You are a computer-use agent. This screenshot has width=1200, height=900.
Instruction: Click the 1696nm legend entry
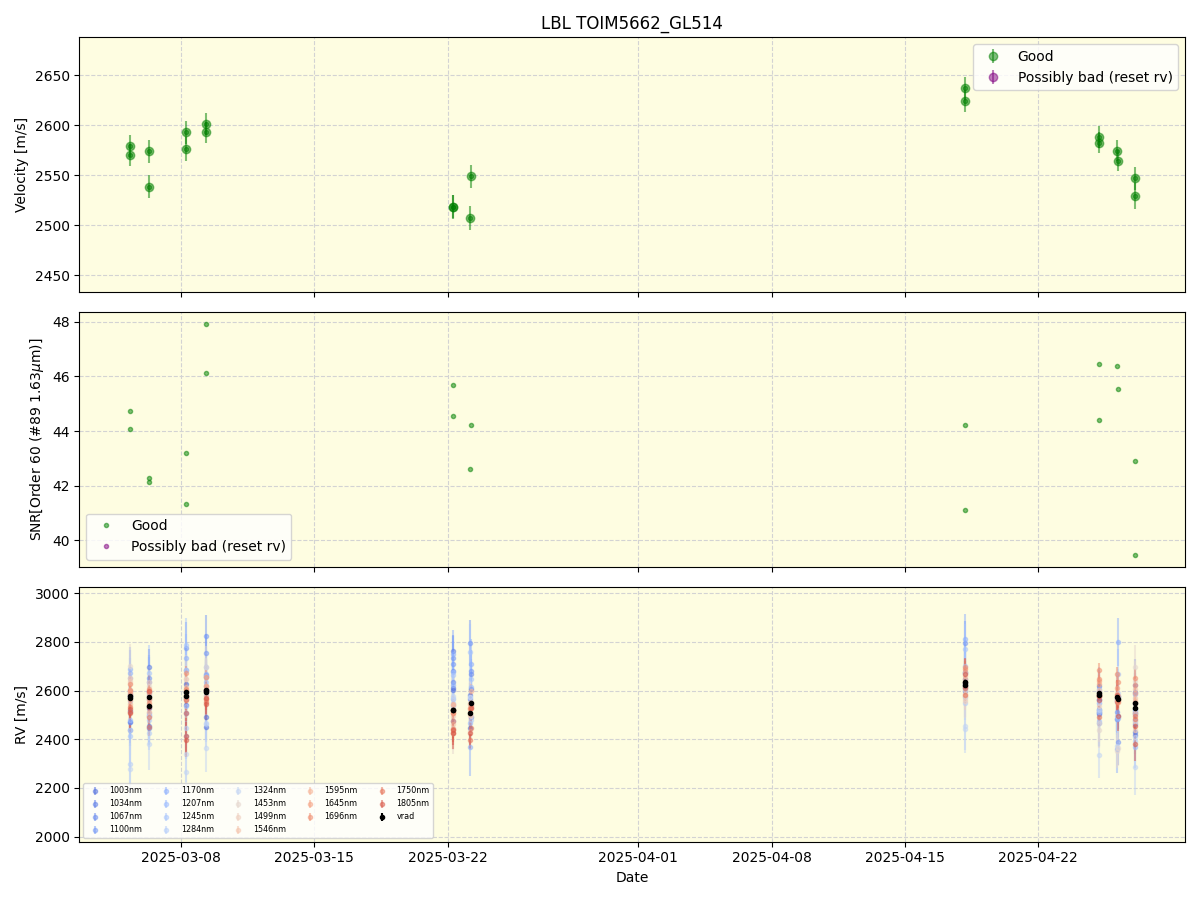[333, 816]
